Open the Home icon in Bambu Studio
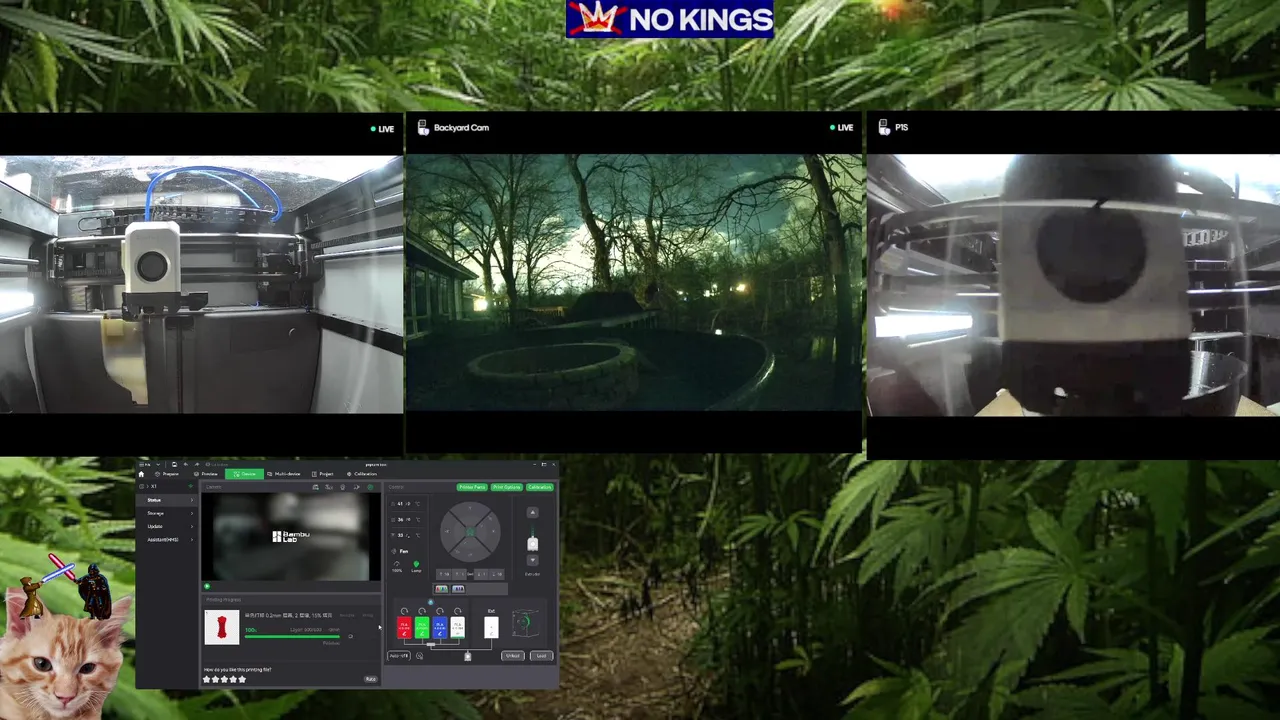This screenshot has height=720, width=1280. pyautogui.click(x=141, y=474)
